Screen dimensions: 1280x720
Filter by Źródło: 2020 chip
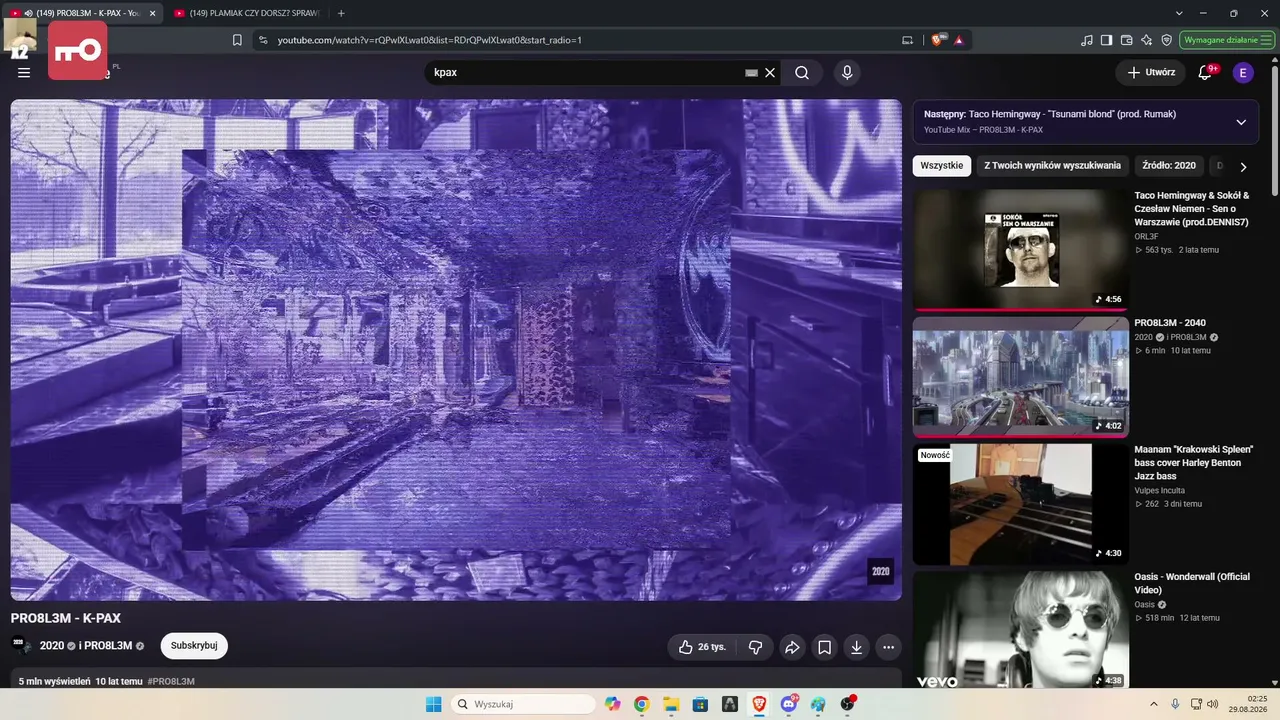pos(1169,166)
